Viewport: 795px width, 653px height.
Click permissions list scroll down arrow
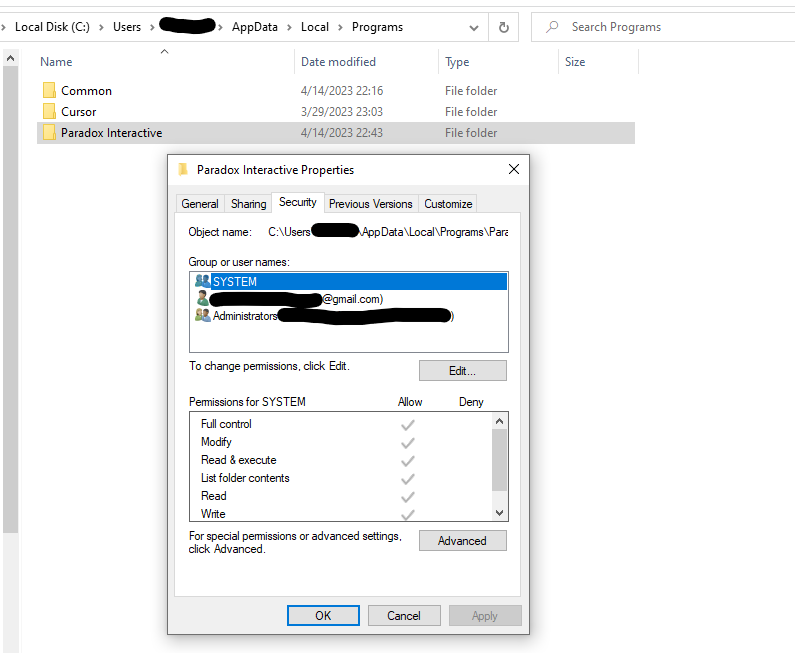pos(499,513)
